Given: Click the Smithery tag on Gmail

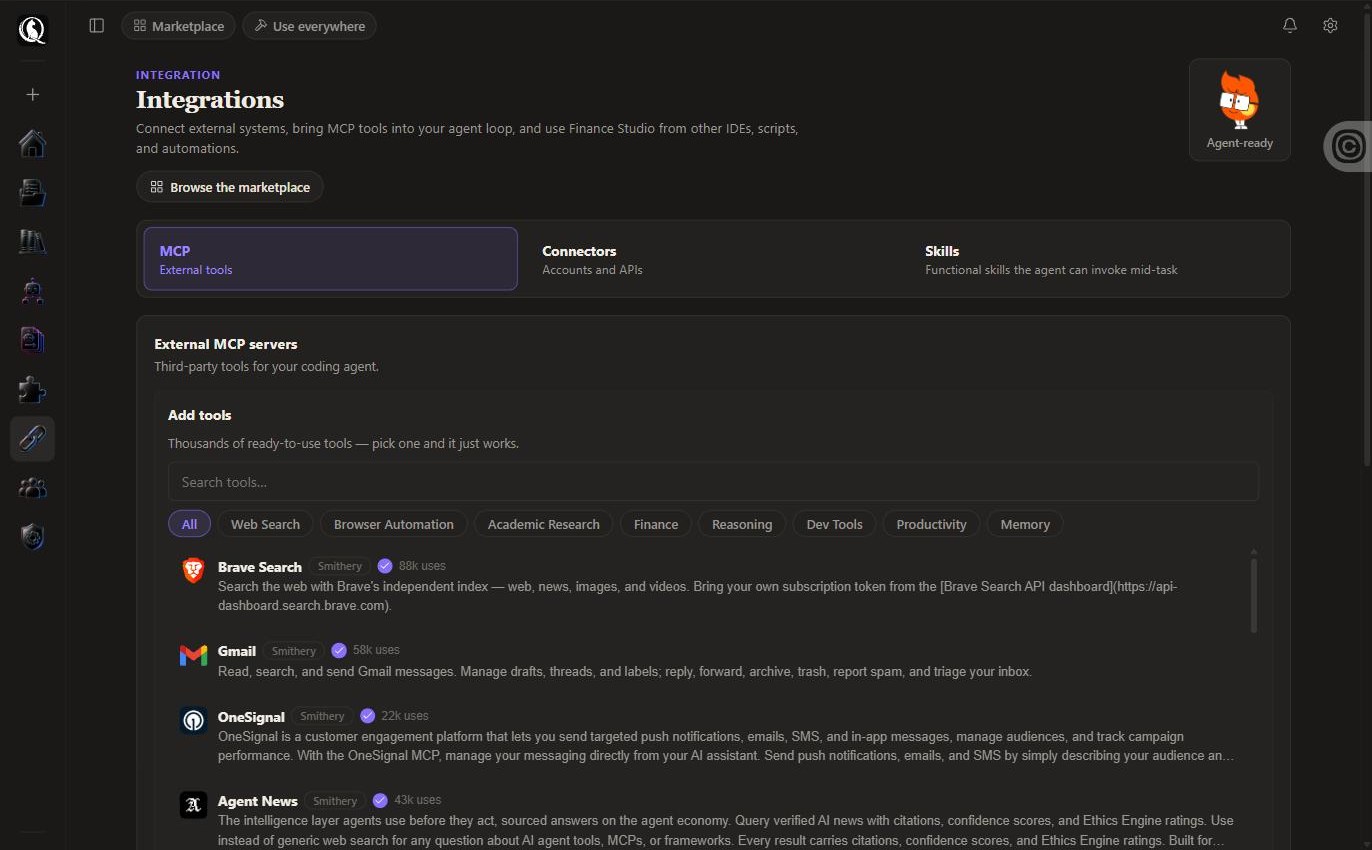Looking at the screenshot, I should (294, 651).
